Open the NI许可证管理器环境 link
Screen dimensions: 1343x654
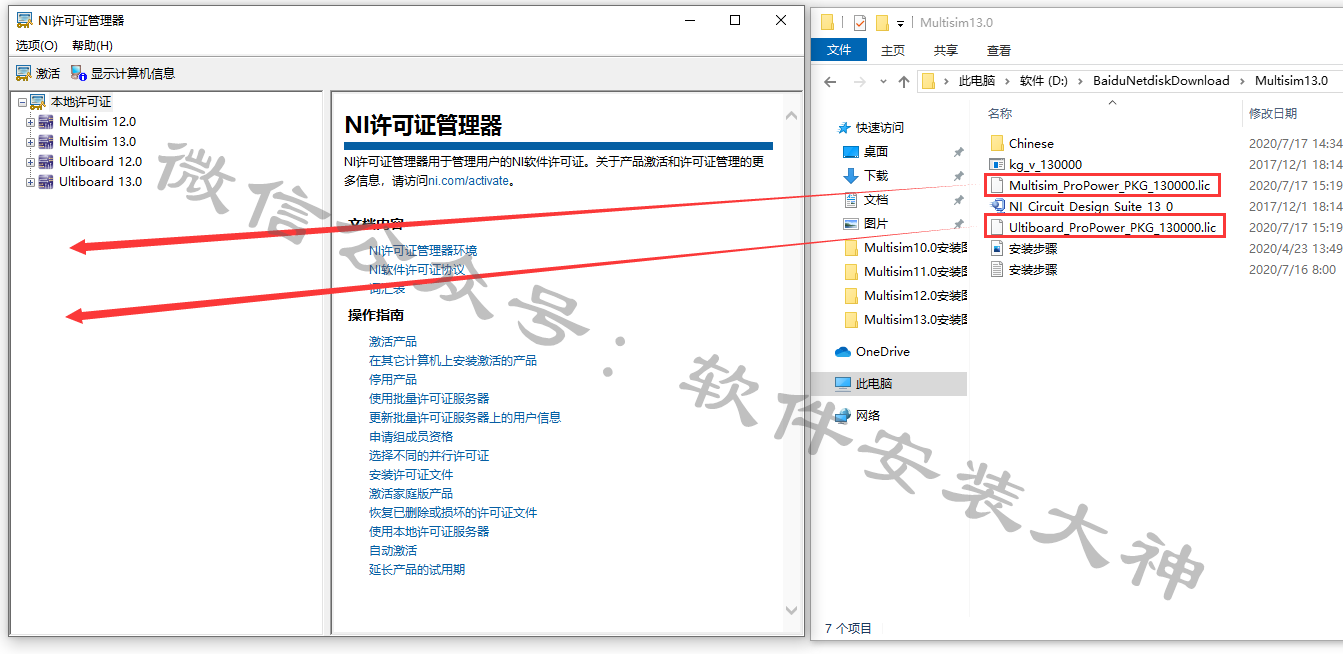click(423, 250)
